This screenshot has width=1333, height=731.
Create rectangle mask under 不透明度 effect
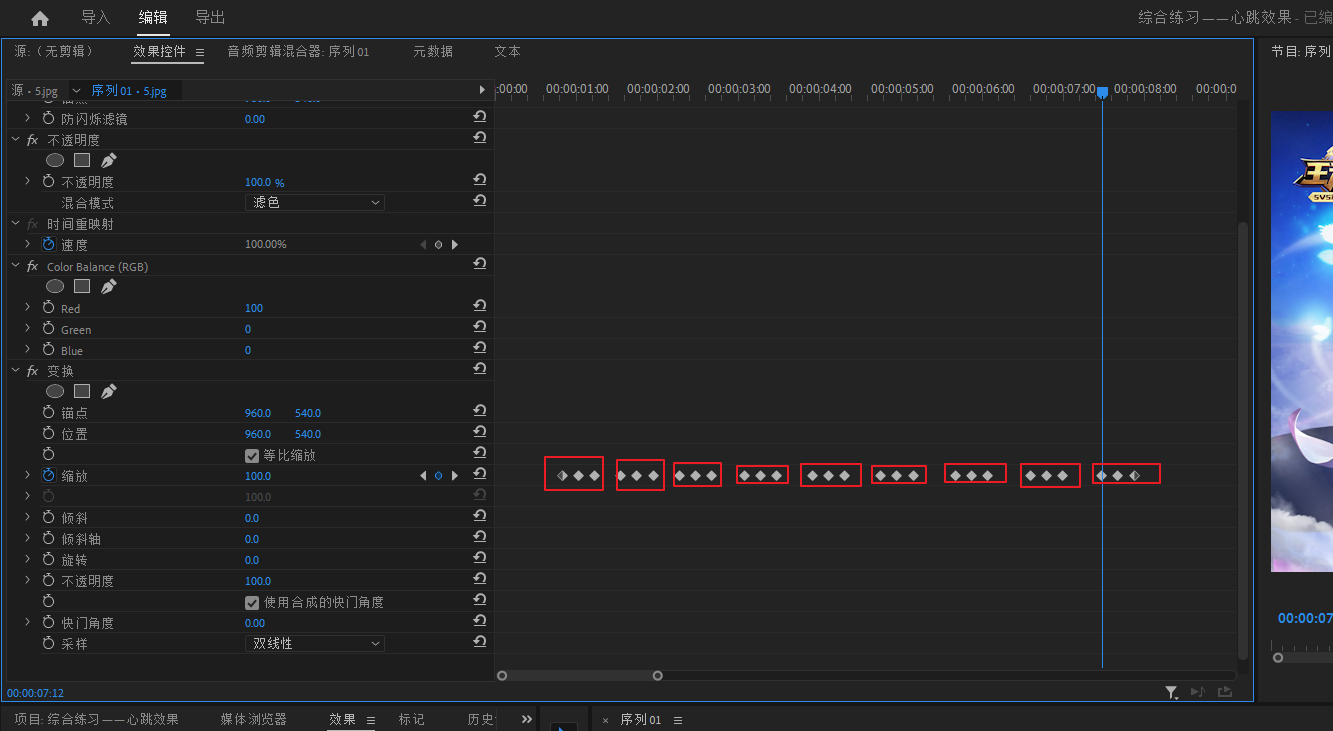82,160
